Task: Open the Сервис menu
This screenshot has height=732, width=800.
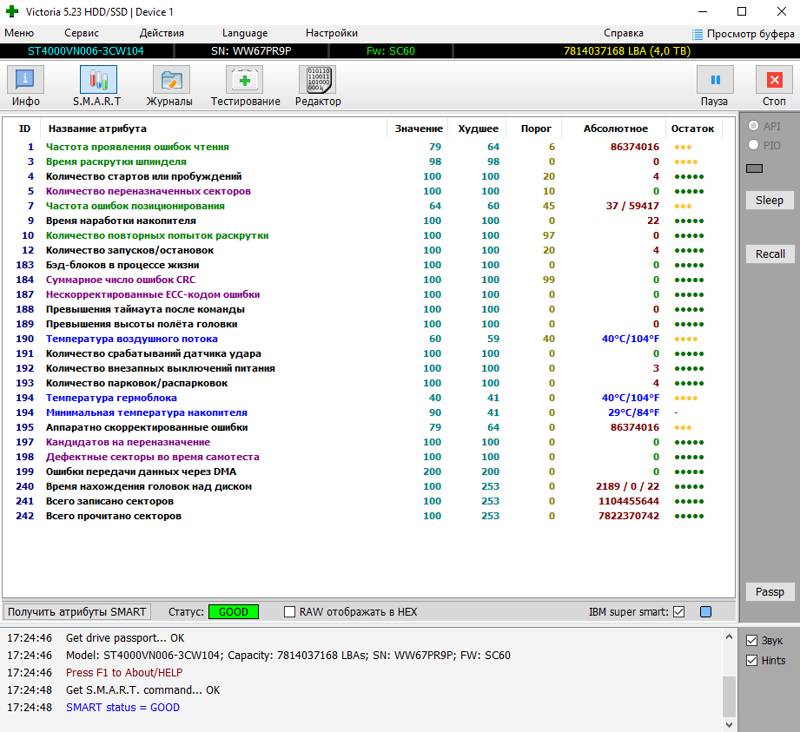Action: pos(82,33)
